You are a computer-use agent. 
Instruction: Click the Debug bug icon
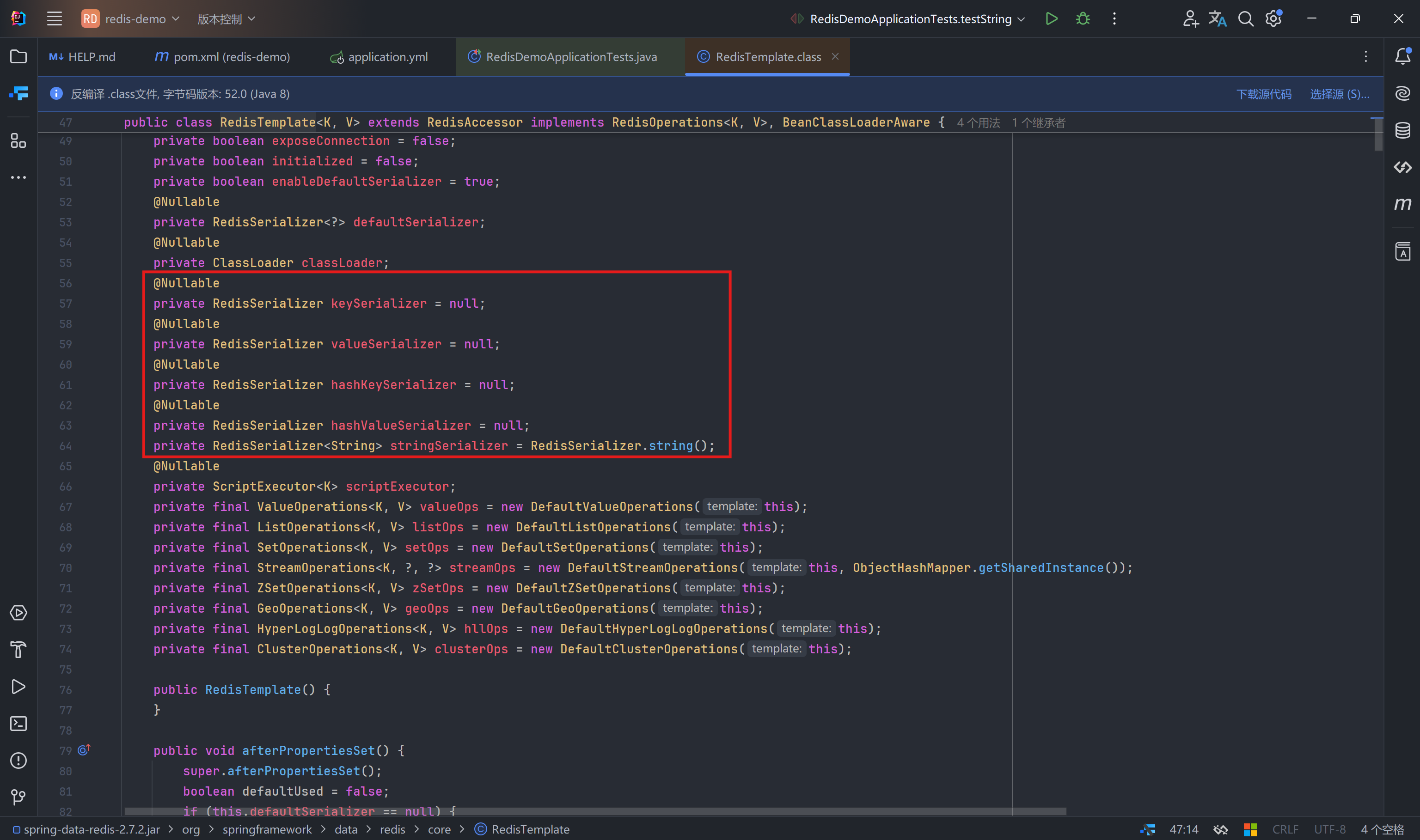pos(1083,18)
